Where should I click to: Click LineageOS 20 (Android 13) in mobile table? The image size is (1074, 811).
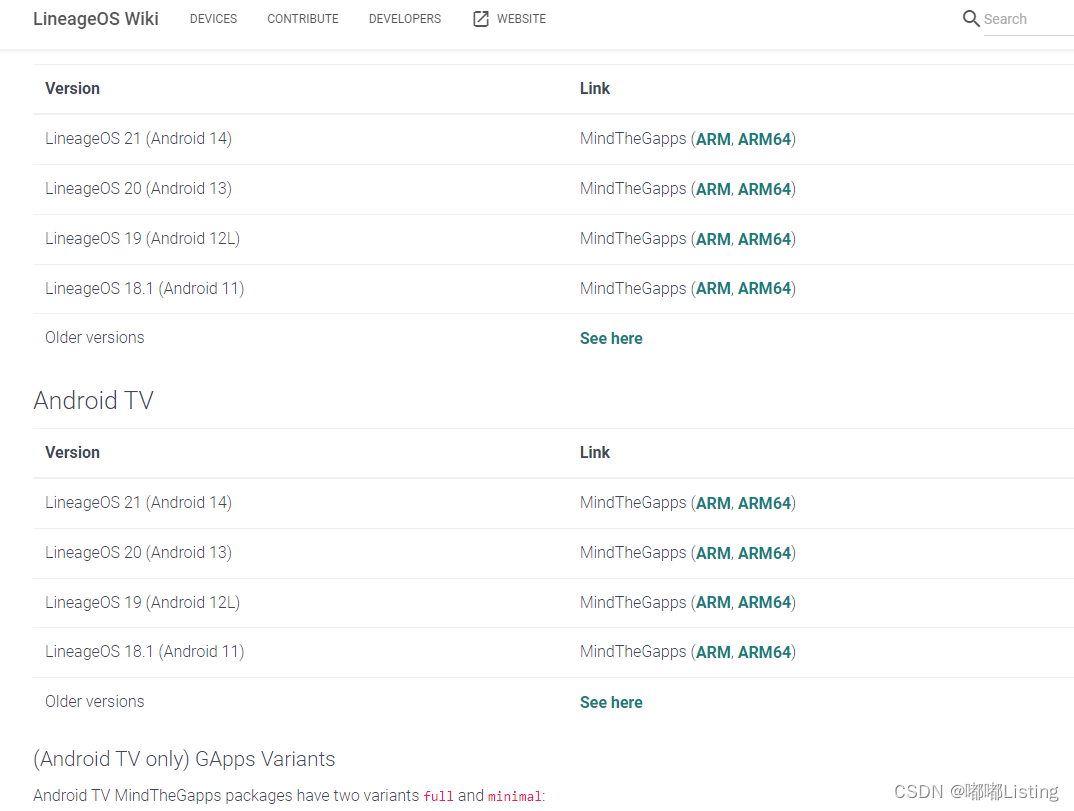click(x=138, y=188)
